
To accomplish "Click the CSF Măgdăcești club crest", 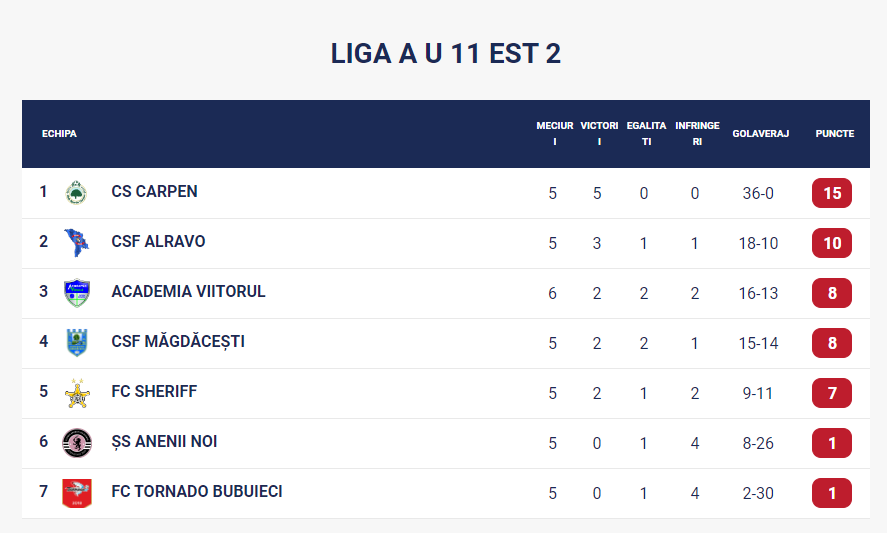I will [76, 343].
